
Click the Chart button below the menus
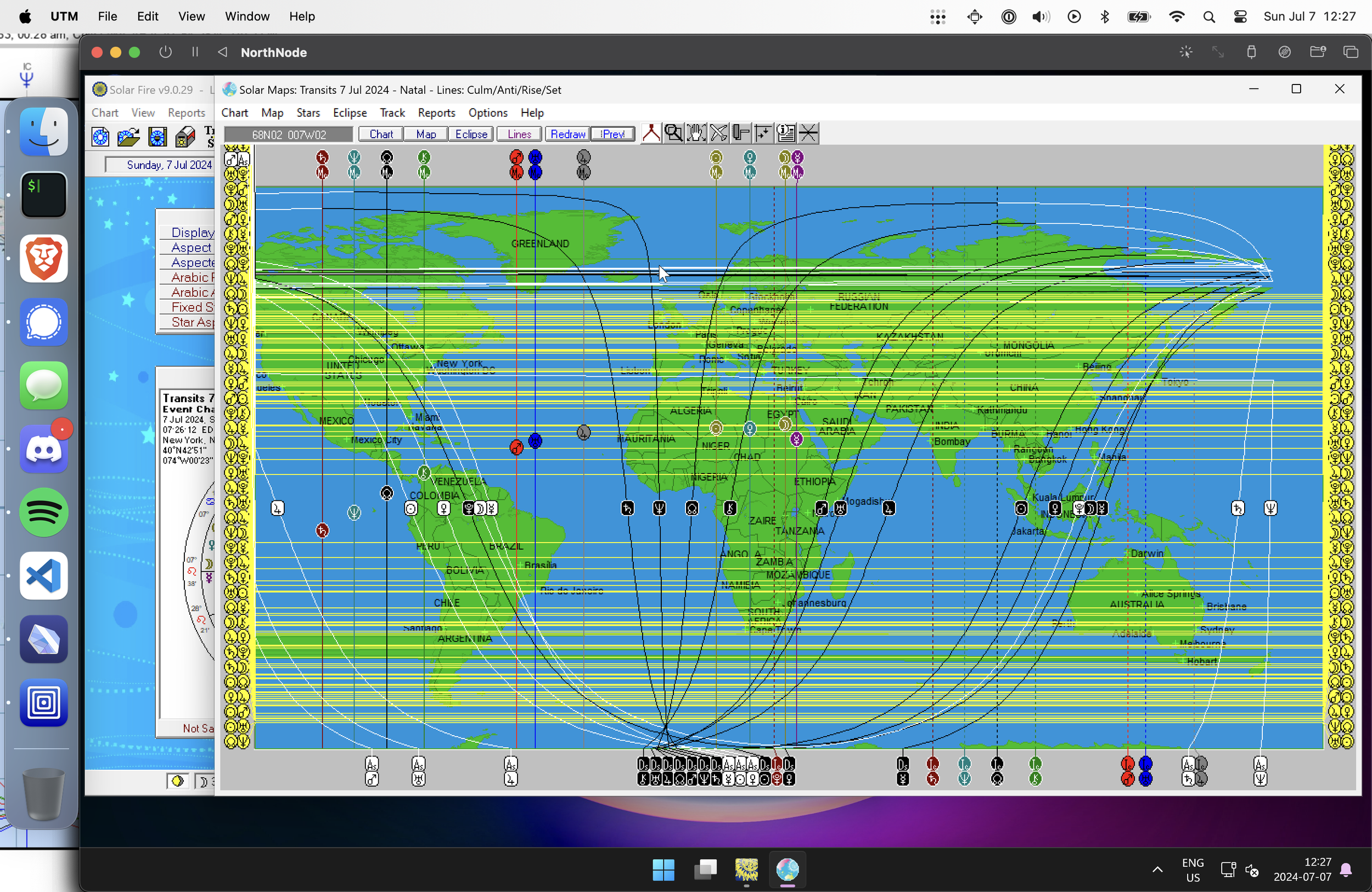click(380, 134)
